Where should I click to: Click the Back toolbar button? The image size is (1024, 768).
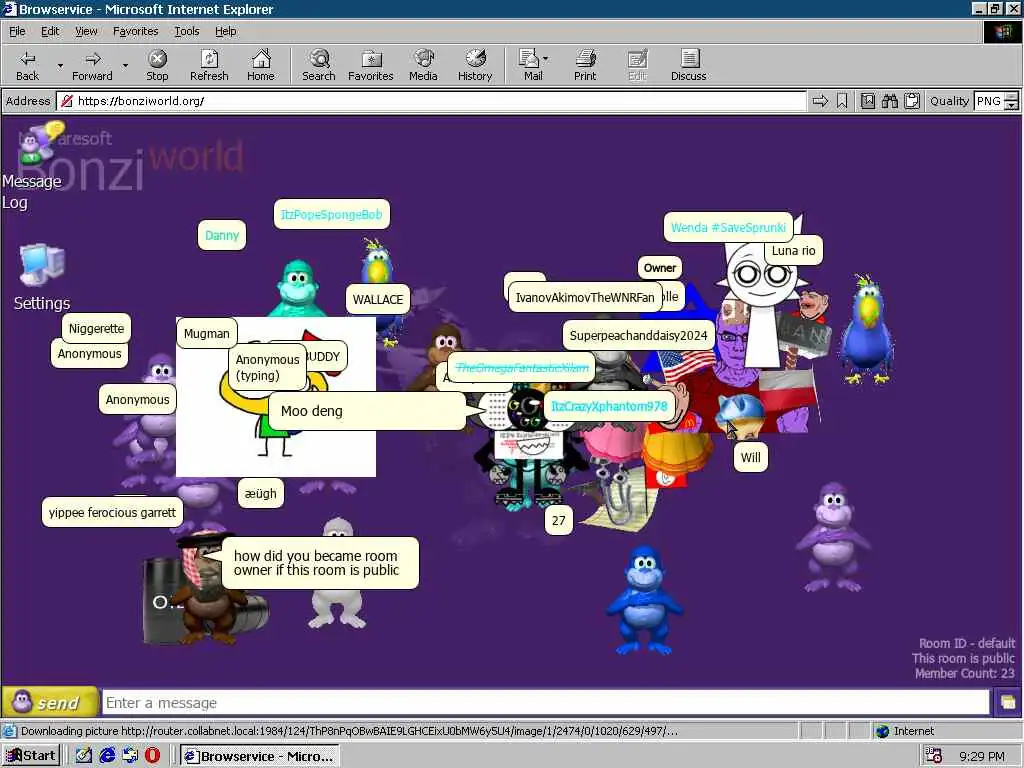[27, 65]
